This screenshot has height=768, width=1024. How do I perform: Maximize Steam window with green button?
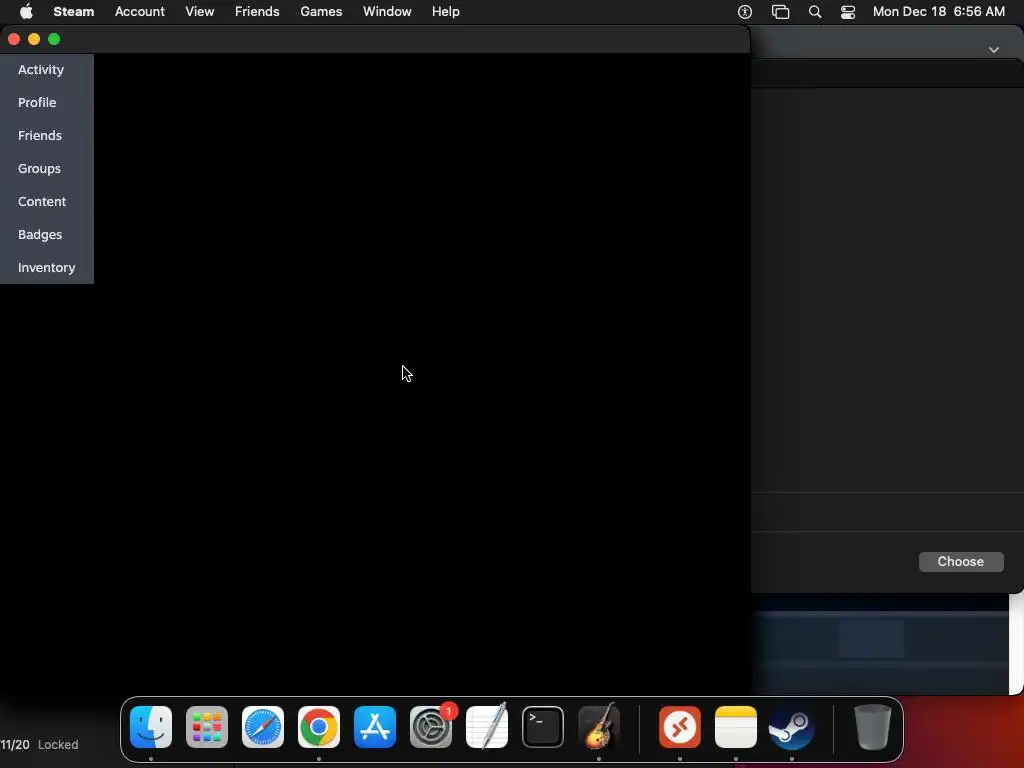coord(54,39)
